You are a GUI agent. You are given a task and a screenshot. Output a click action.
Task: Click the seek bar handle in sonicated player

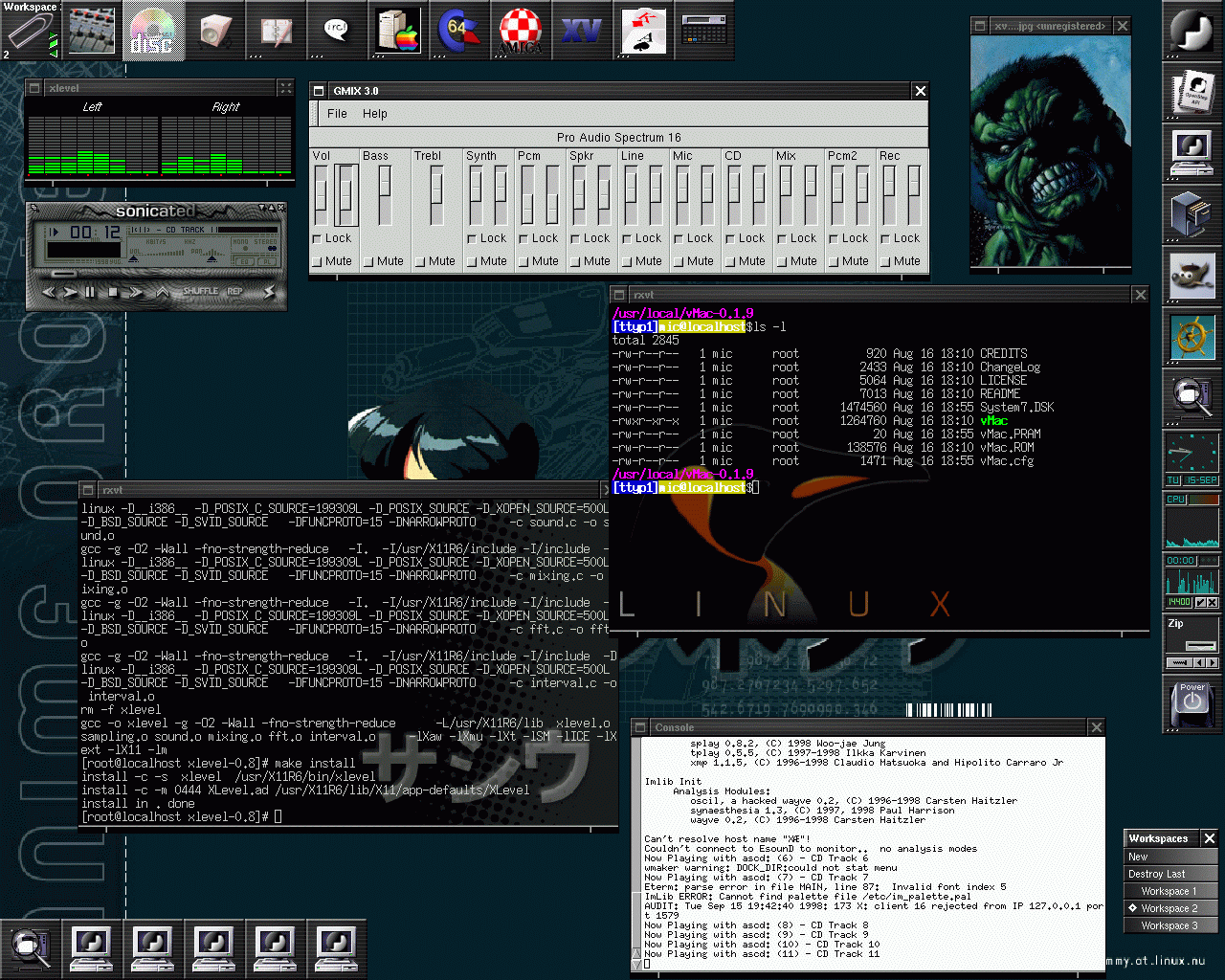[x=64, y=274]
